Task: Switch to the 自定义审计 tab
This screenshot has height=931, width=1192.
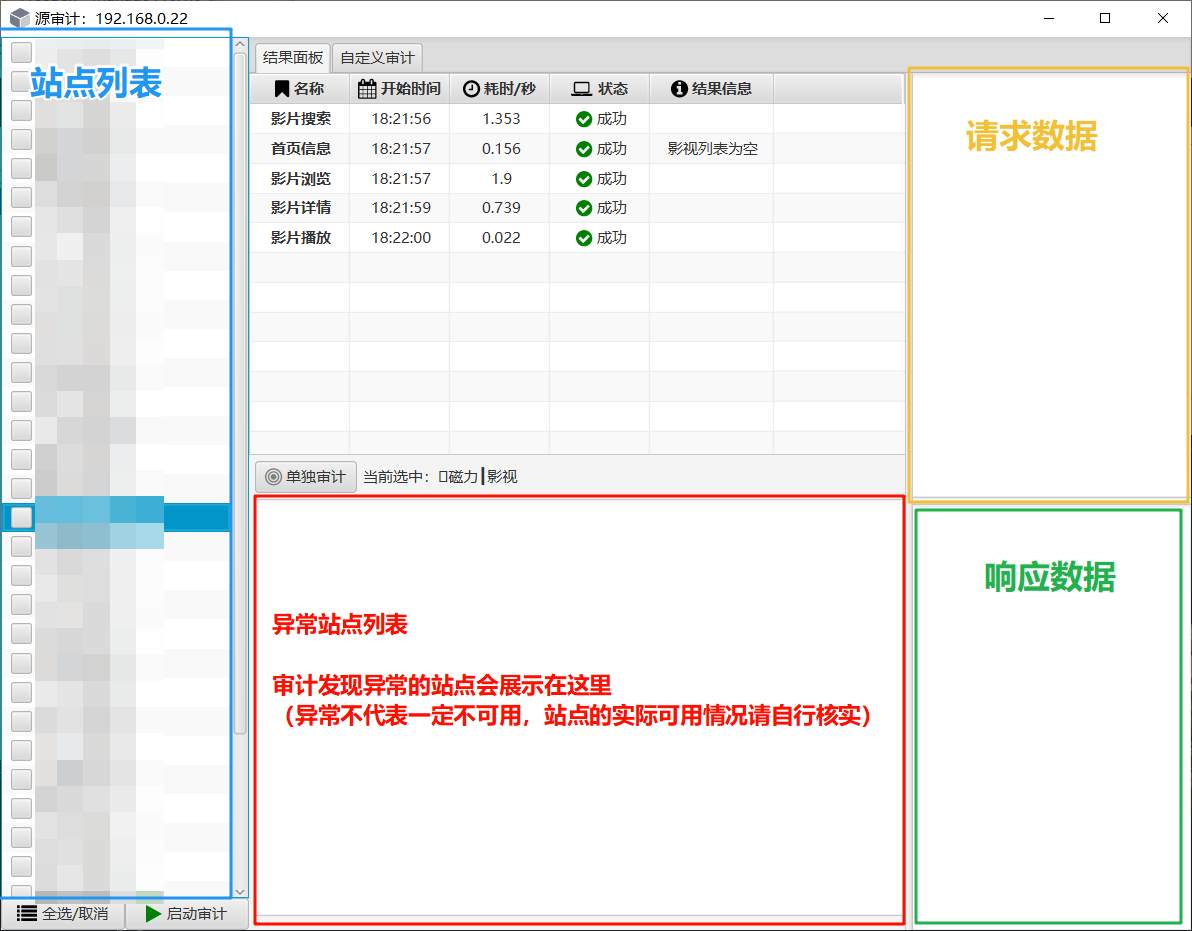Action: coord(376,57)
